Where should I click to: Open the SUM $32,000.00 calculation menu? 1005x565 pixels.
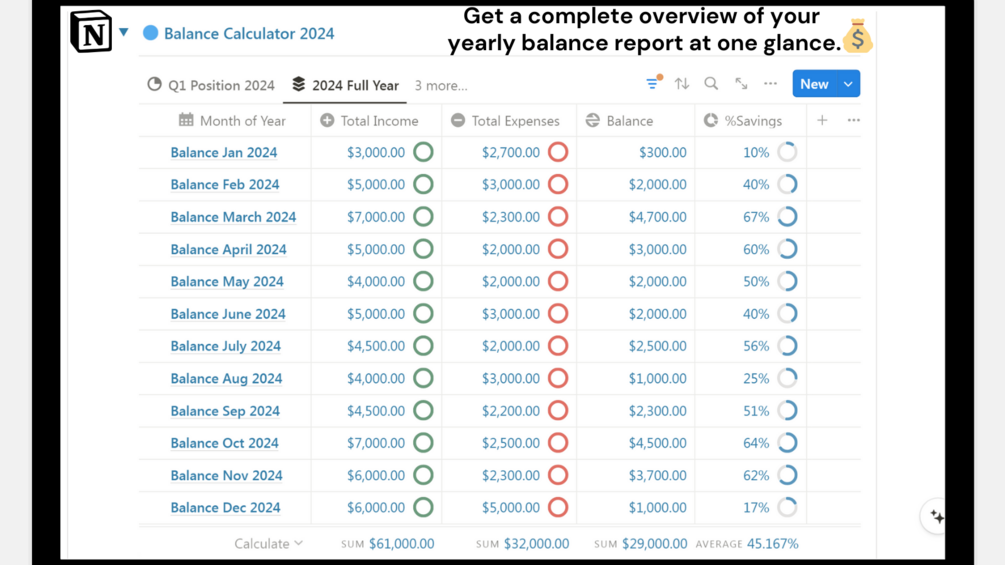tap(522, 544)
